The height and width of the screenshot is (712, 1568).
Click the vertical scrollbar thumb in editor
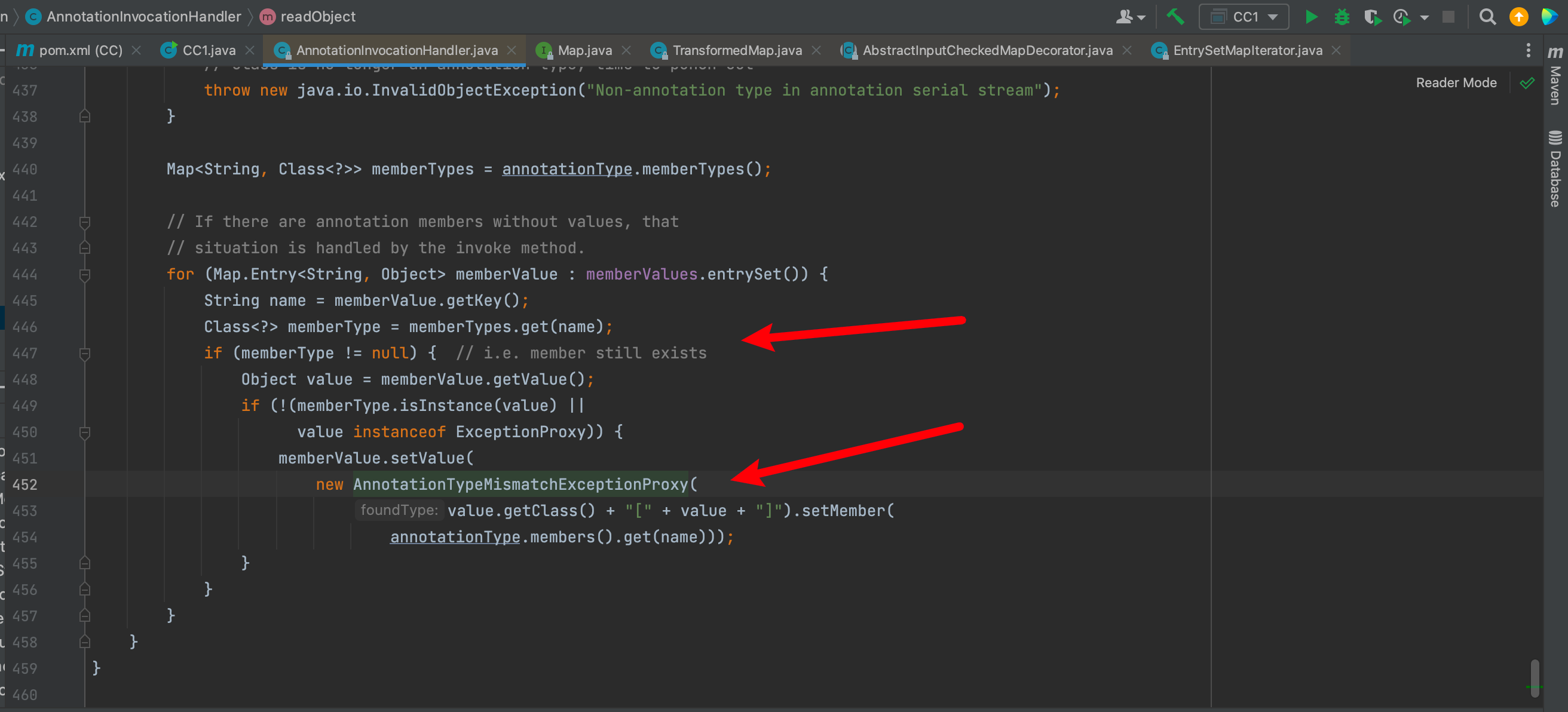coord(1535,677)
